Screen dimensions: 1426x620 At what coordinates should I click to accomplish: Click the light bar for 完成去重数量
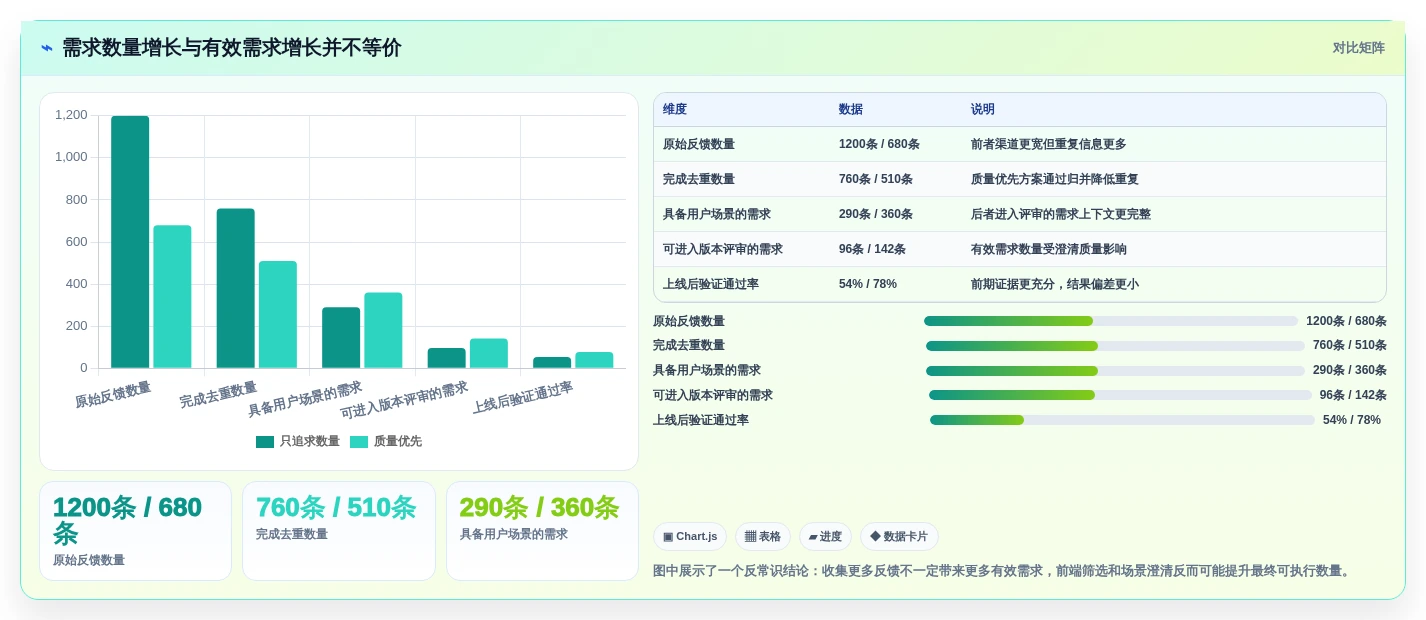coord(278,315)
